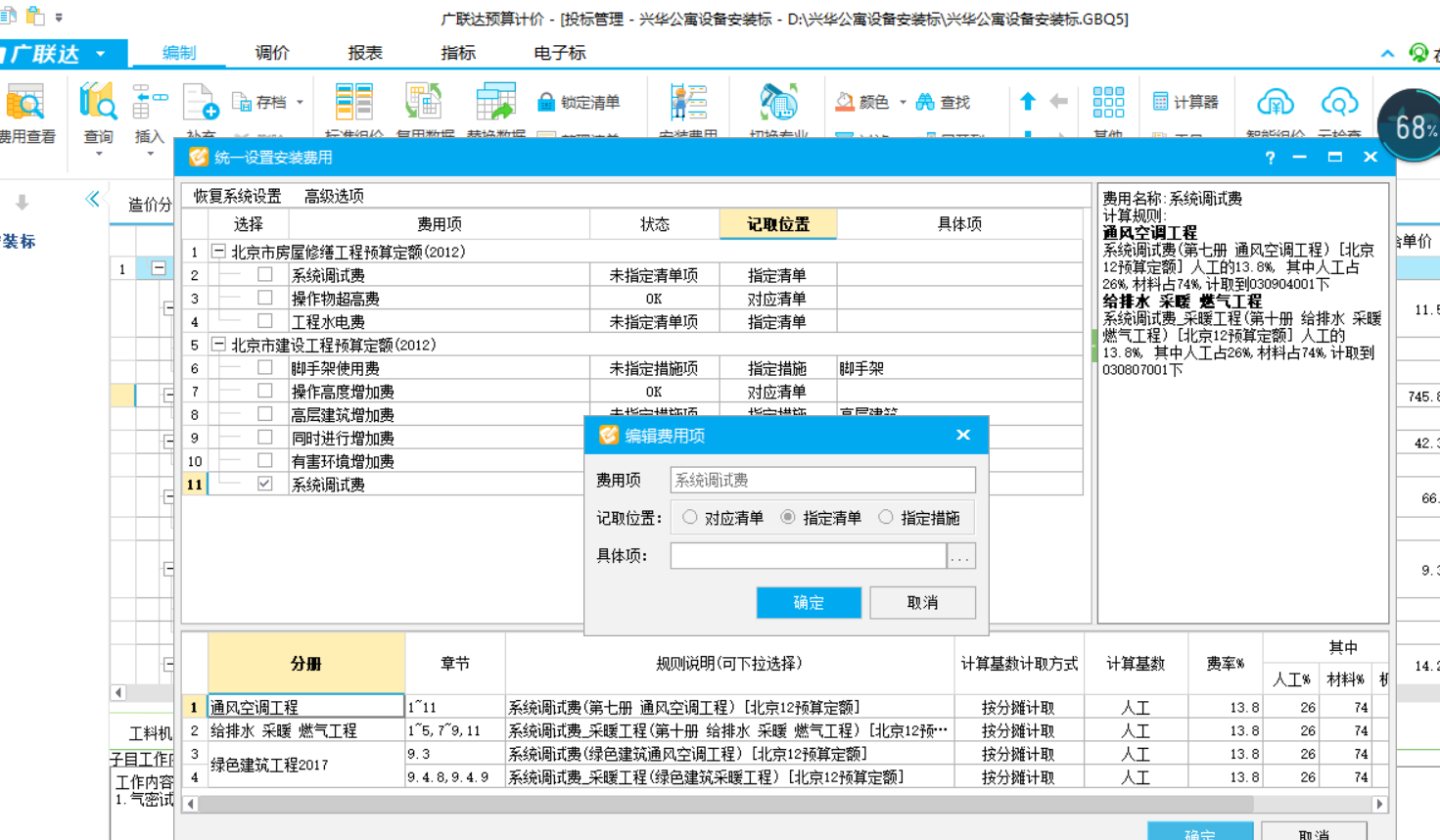Click the 标准组价 toolbar icon
1440x840 pixels.
(353, 103)
